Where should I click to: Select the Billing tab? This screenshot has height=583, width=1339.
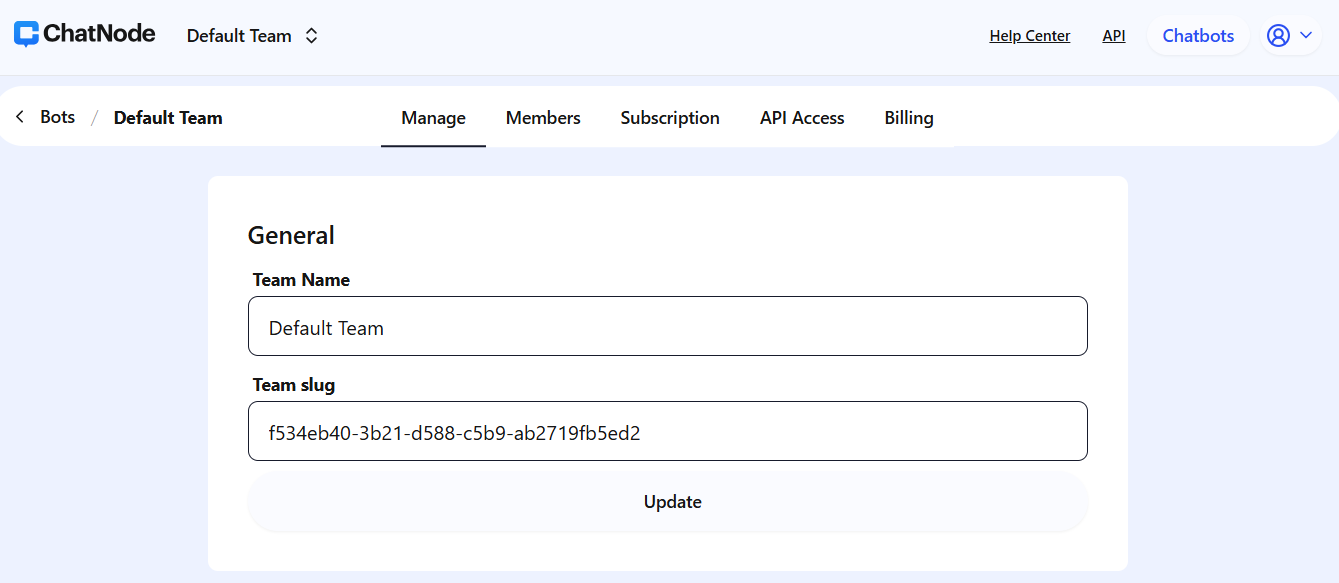pyautogui.click(x=909, y=118)
